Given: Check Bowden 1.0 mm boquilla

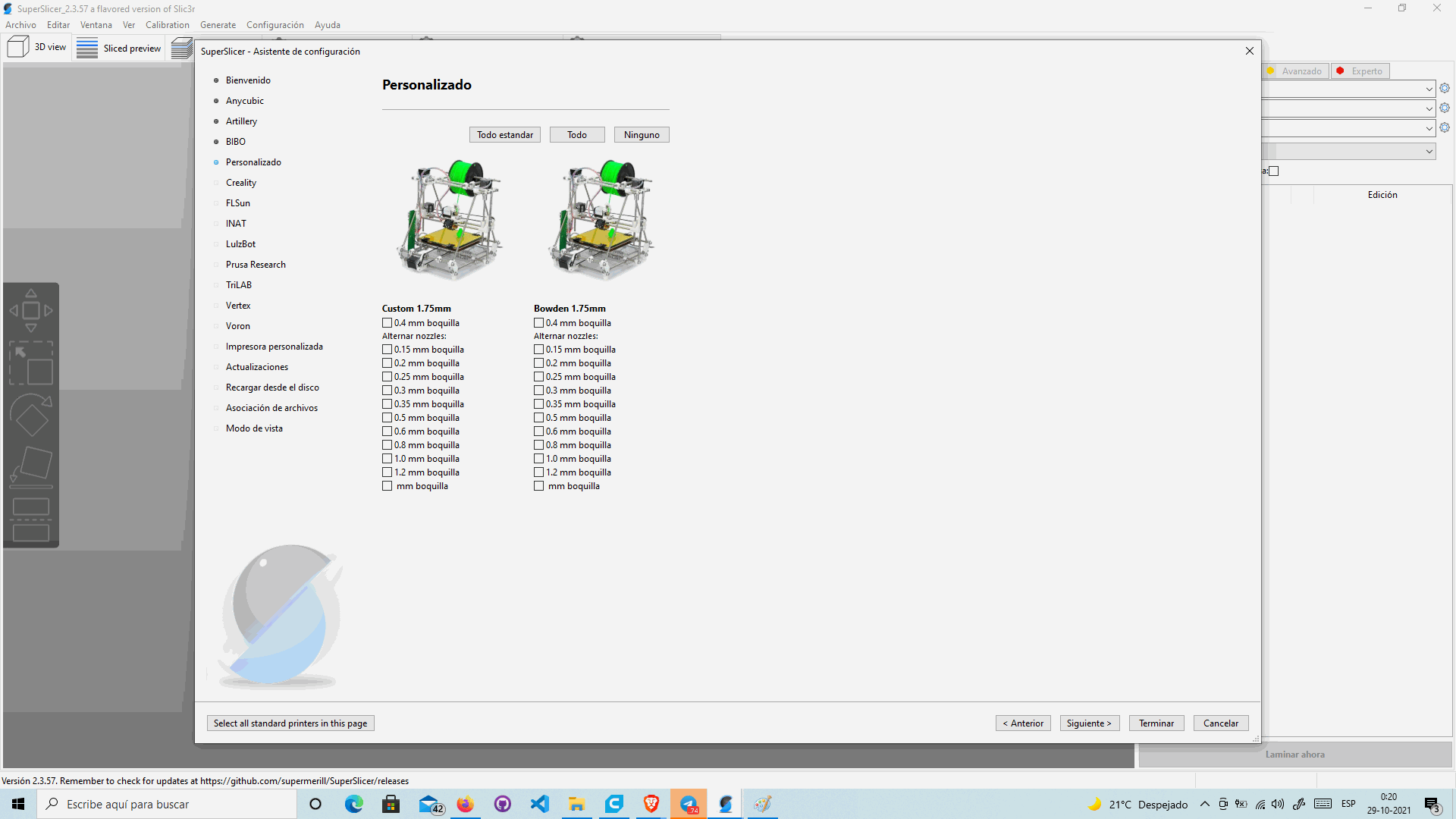Looking at the screenshot, I should click(x=538, y=459).
